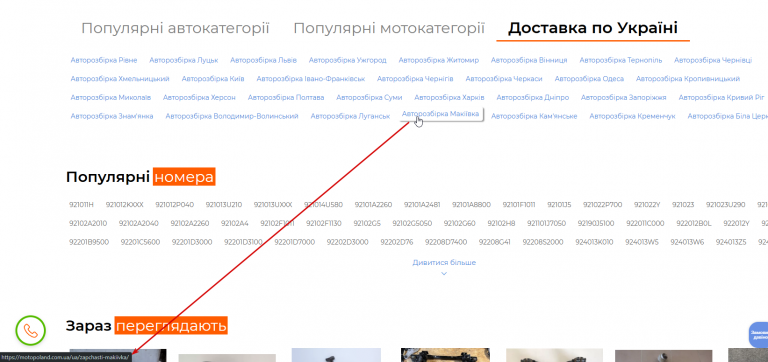Viewport: 768px width, 362px height.
Task: Follow the Авторозбірка Знам'янка link
Action: [x=112, y=116]
